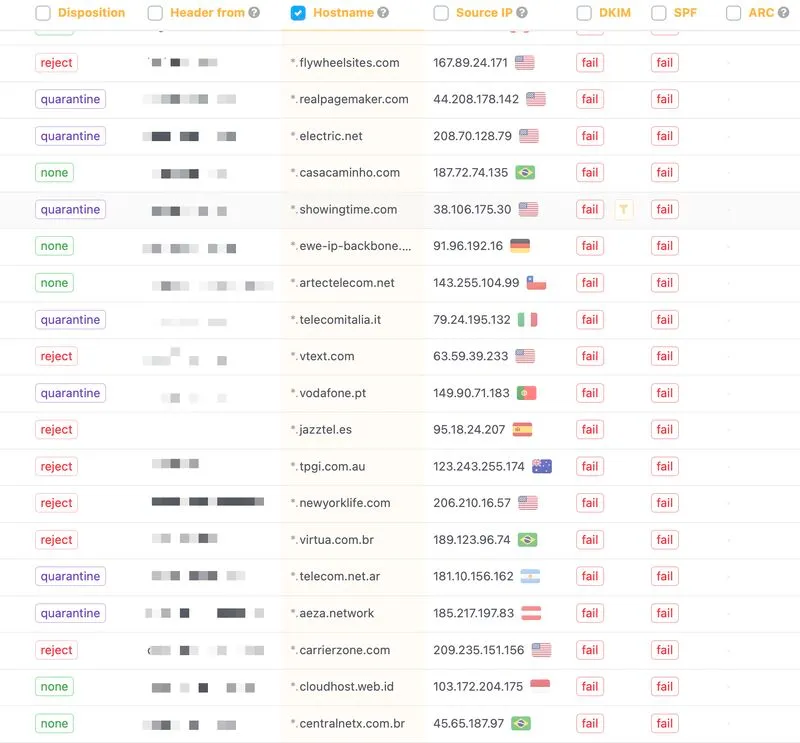Click the quarantine badge on realpagemaker.com row
The height and width of the screenshot is (743, 800).
pos(70,99)
